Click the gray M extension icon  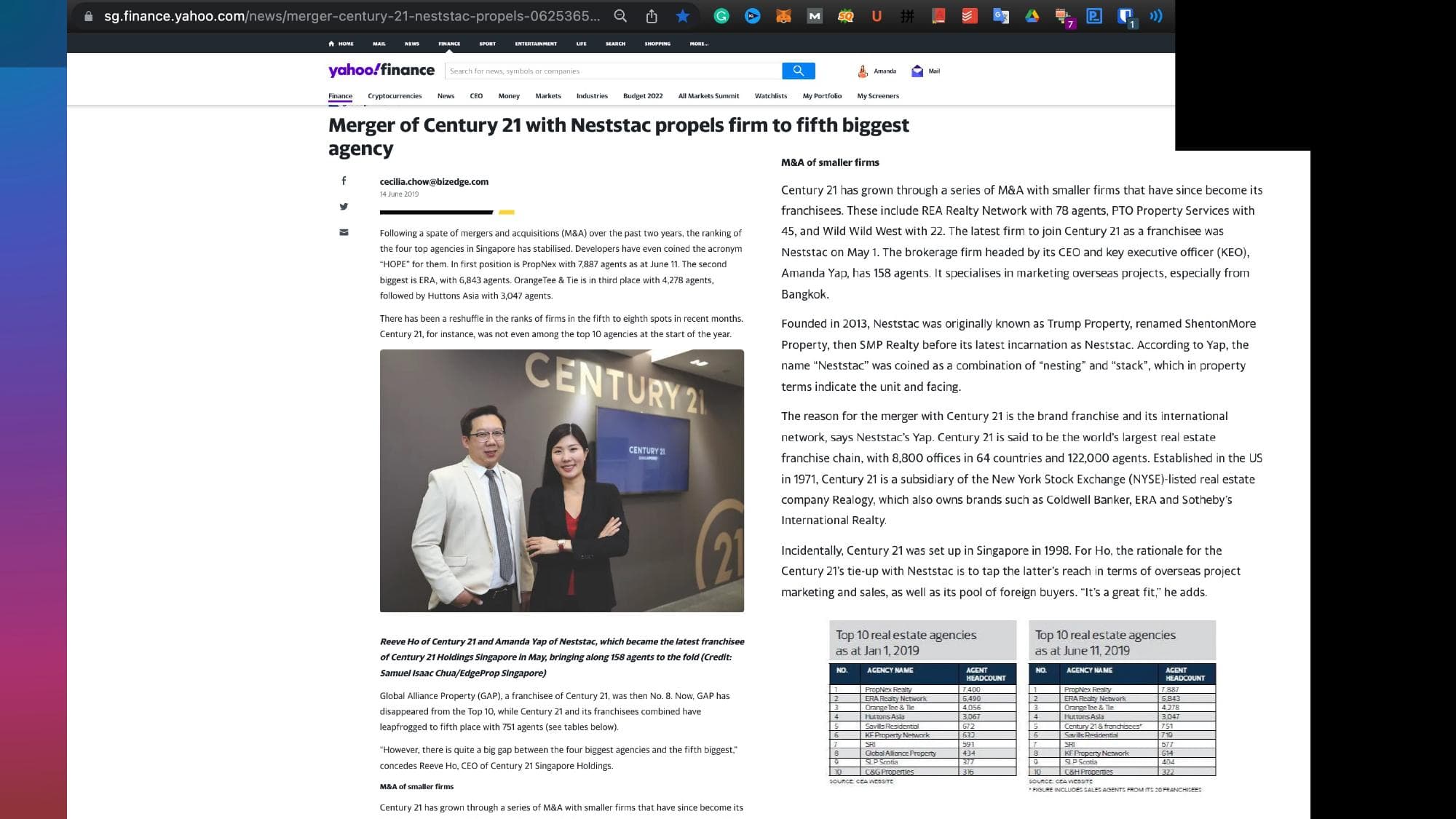[x=815, y=16]
